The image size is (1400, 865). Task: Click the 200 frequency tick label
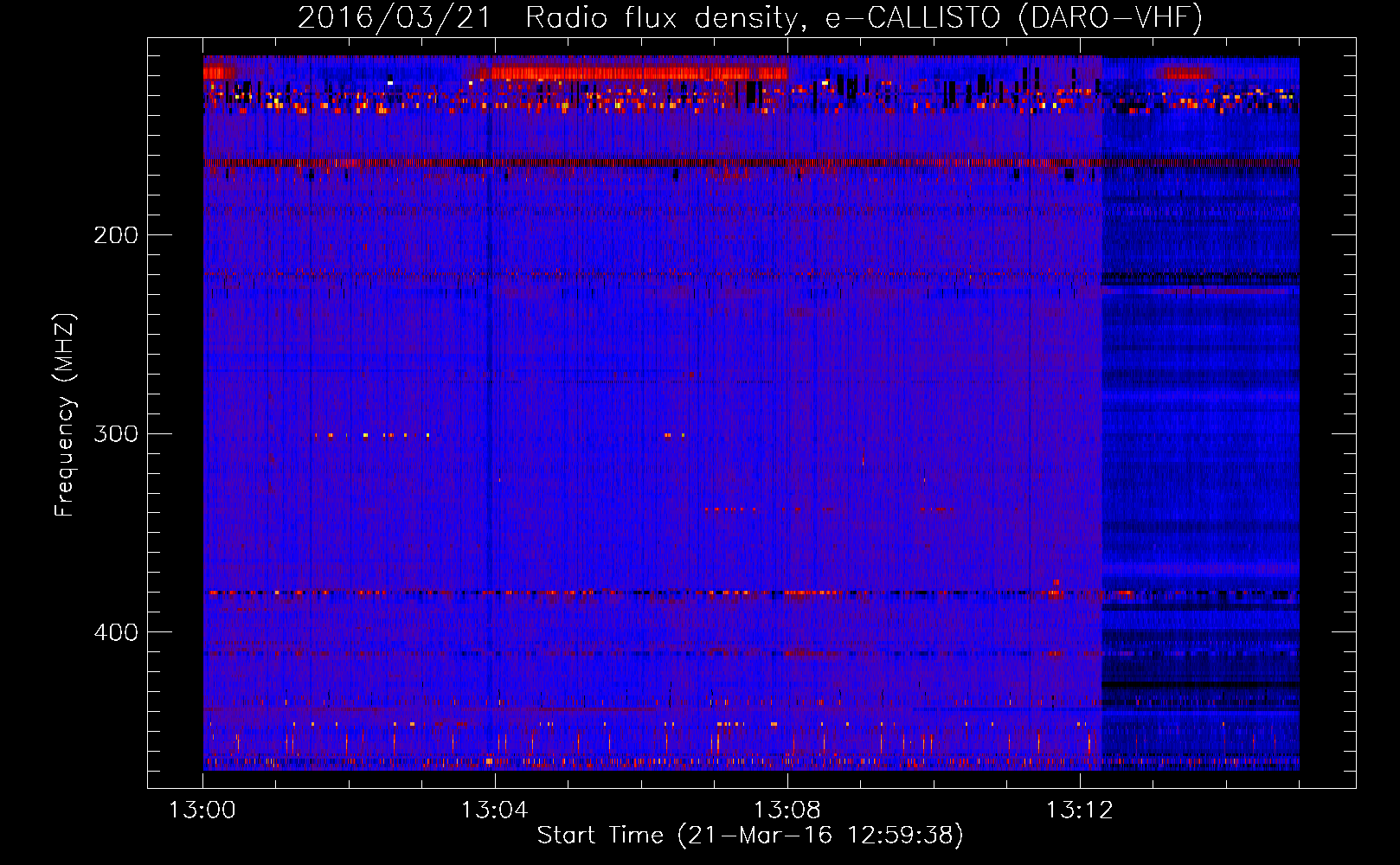click(116, 235)
